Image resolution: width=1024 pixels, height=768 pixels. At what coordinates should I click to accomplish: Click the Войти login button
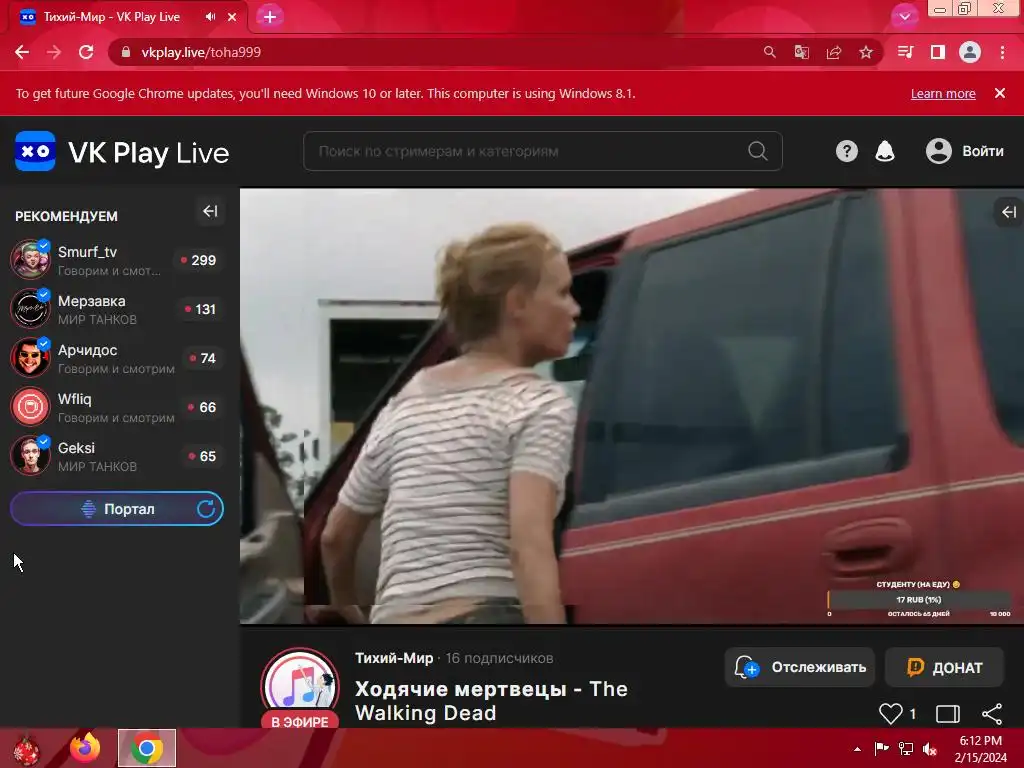965,152
